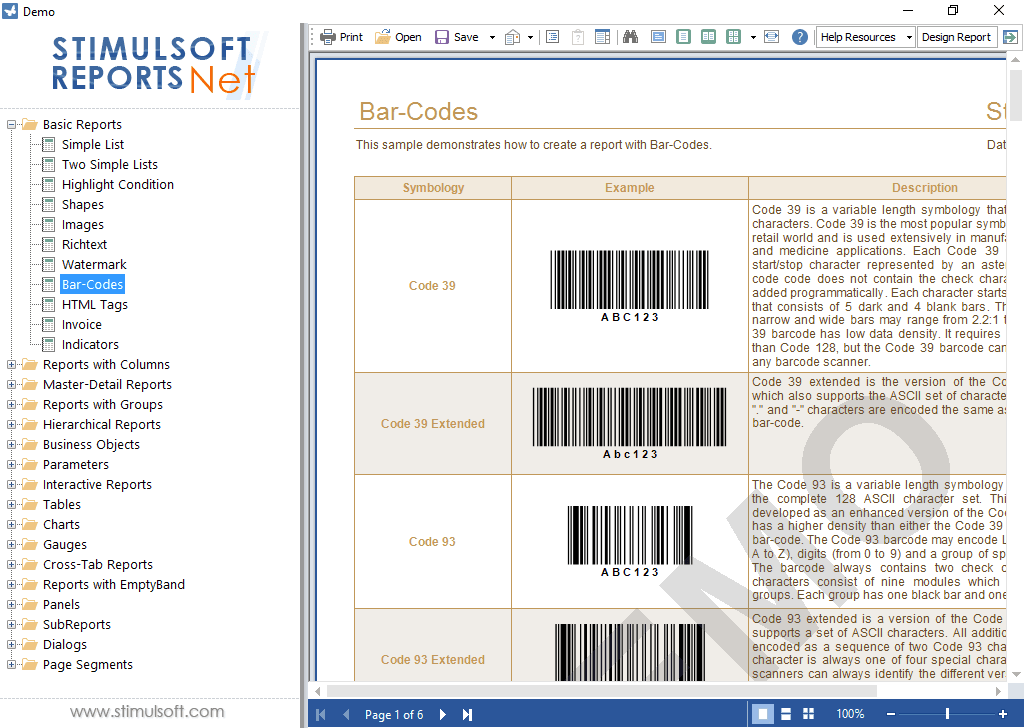Viewport: 1024px width, 728px height.
Task: Click the zoom slider handle
Action: [947, 714]
